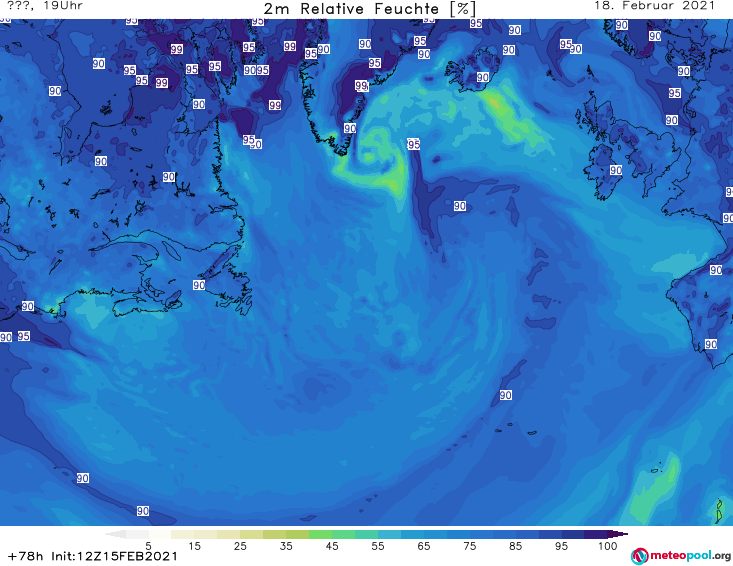This screenshot has width=733, height=566.
Task: Click the '100' label on the color scale
Action: (607, 546)
